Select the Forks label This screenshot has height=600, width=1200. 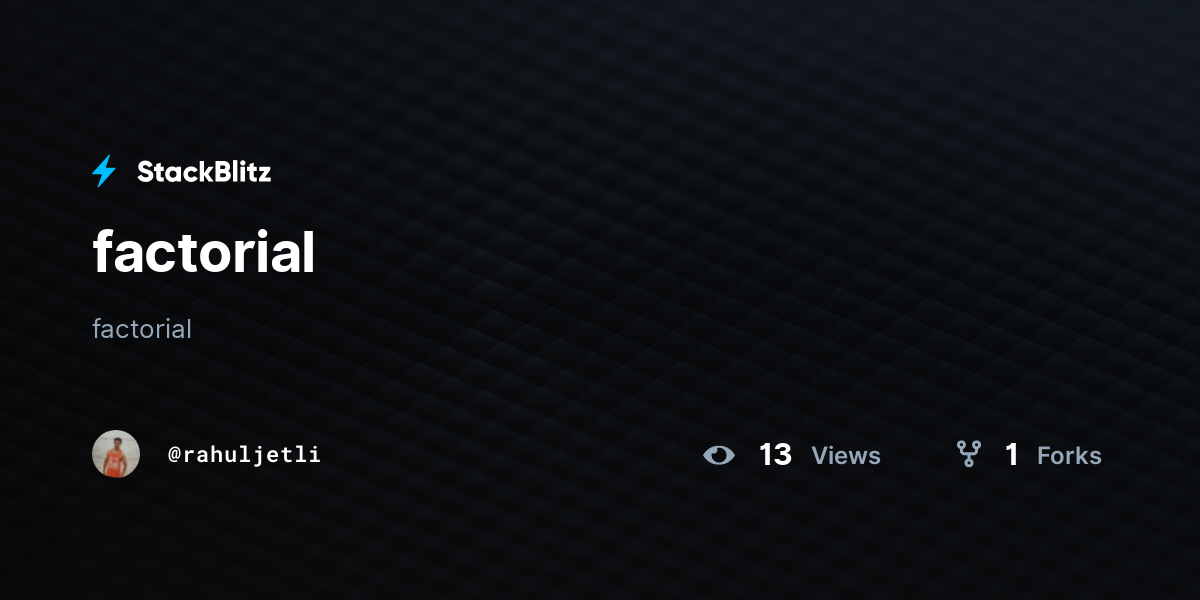point(1069,455)
